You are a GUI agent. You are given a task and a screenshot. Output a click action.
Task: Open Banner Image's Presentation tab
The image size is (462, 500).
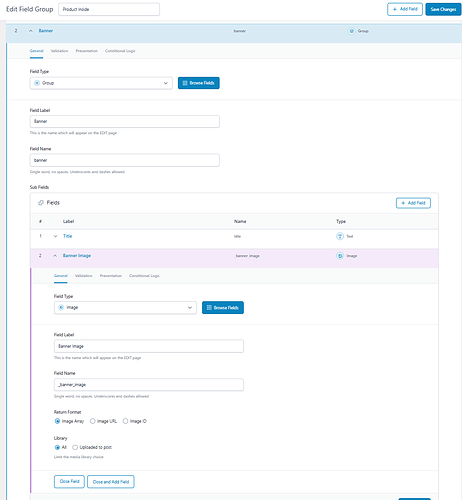111,276
